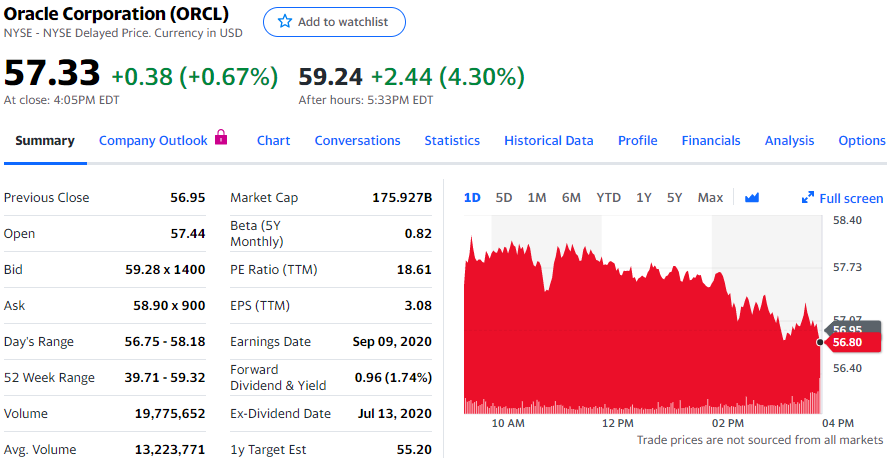Click the Full screen link
This screenshot has height=458, width=887.
pos(842,198)
